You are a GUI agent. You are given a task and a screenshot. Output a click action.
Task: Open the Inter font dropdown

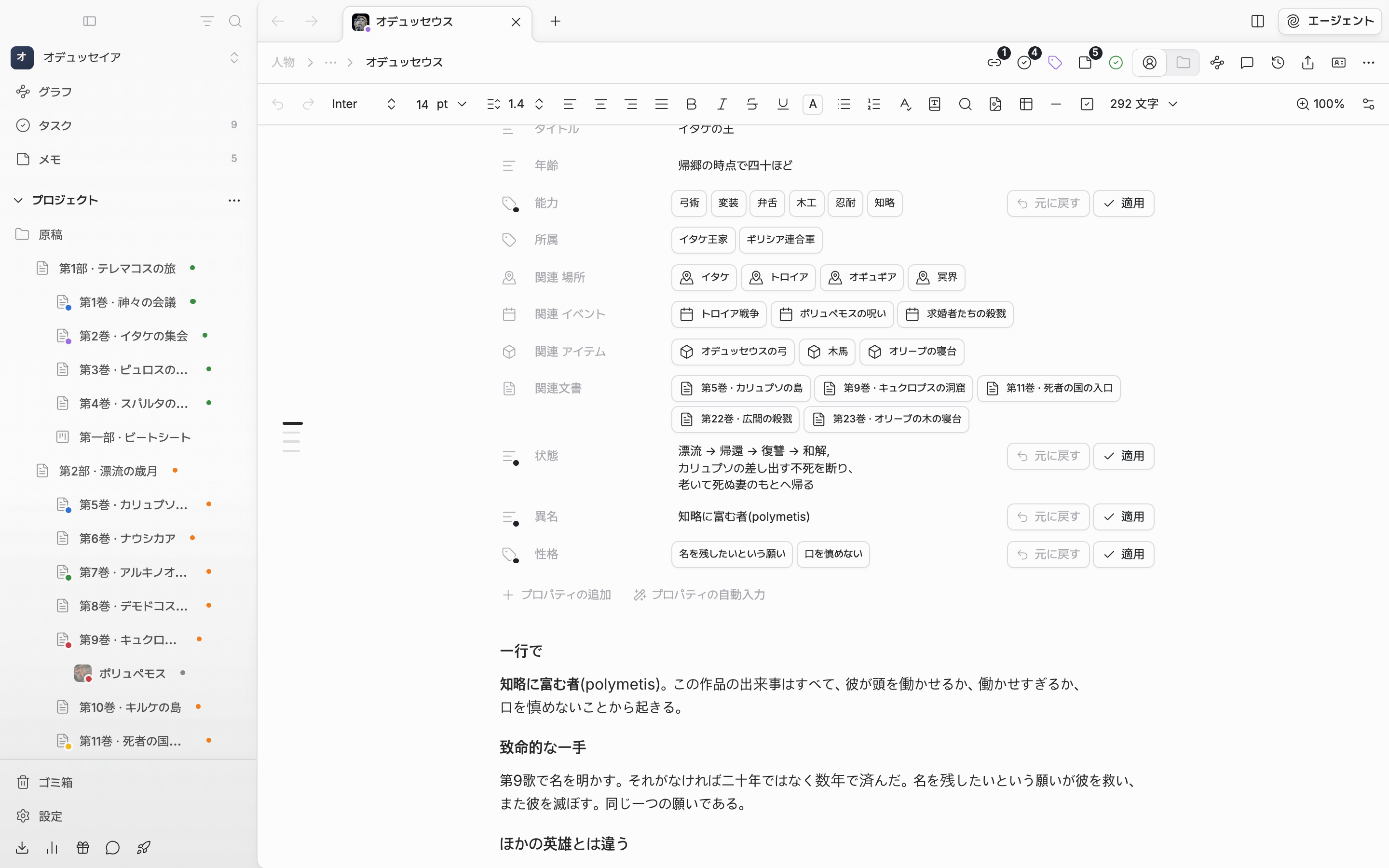[364, 104]
